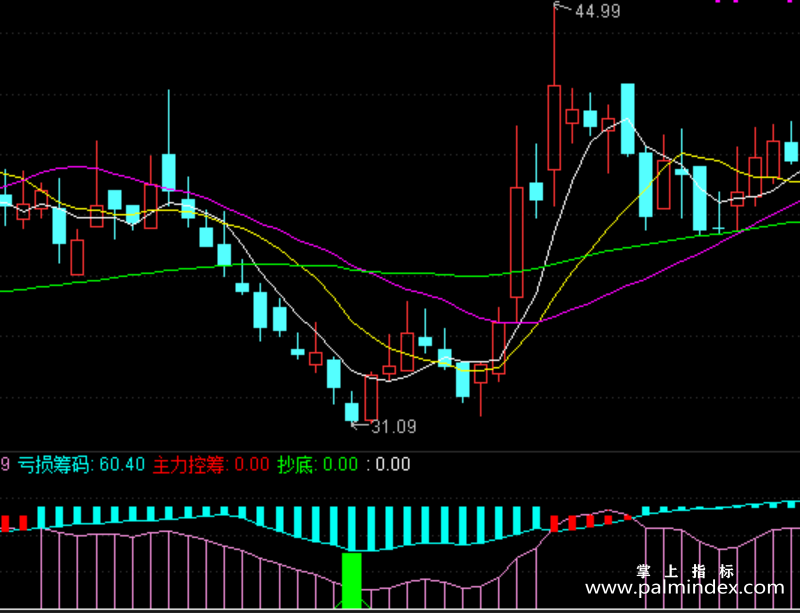Click the red 0.00 value beside 主力控筹

pos(252,464)
